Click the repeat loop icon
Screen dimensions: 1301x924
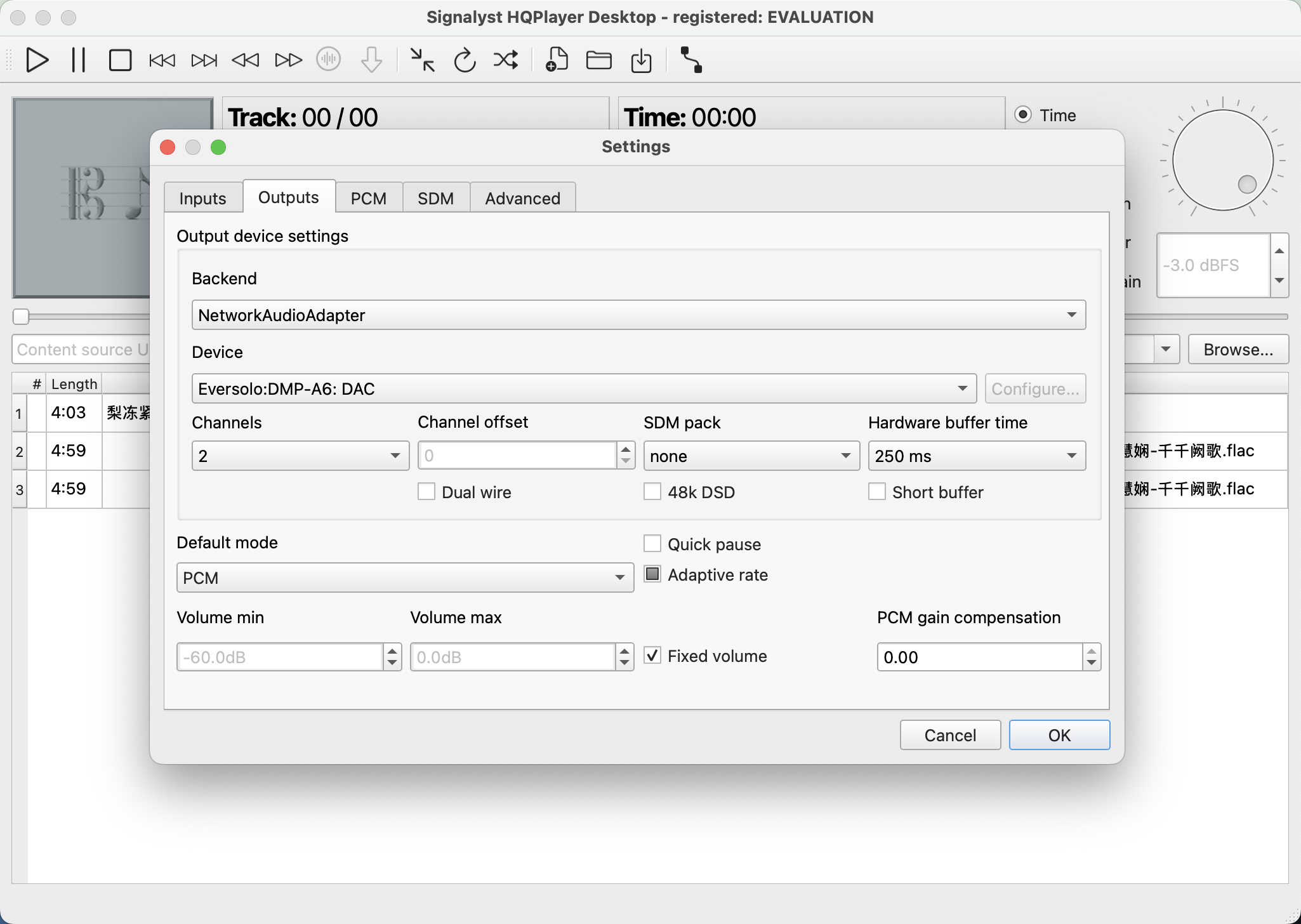(465, 60)
